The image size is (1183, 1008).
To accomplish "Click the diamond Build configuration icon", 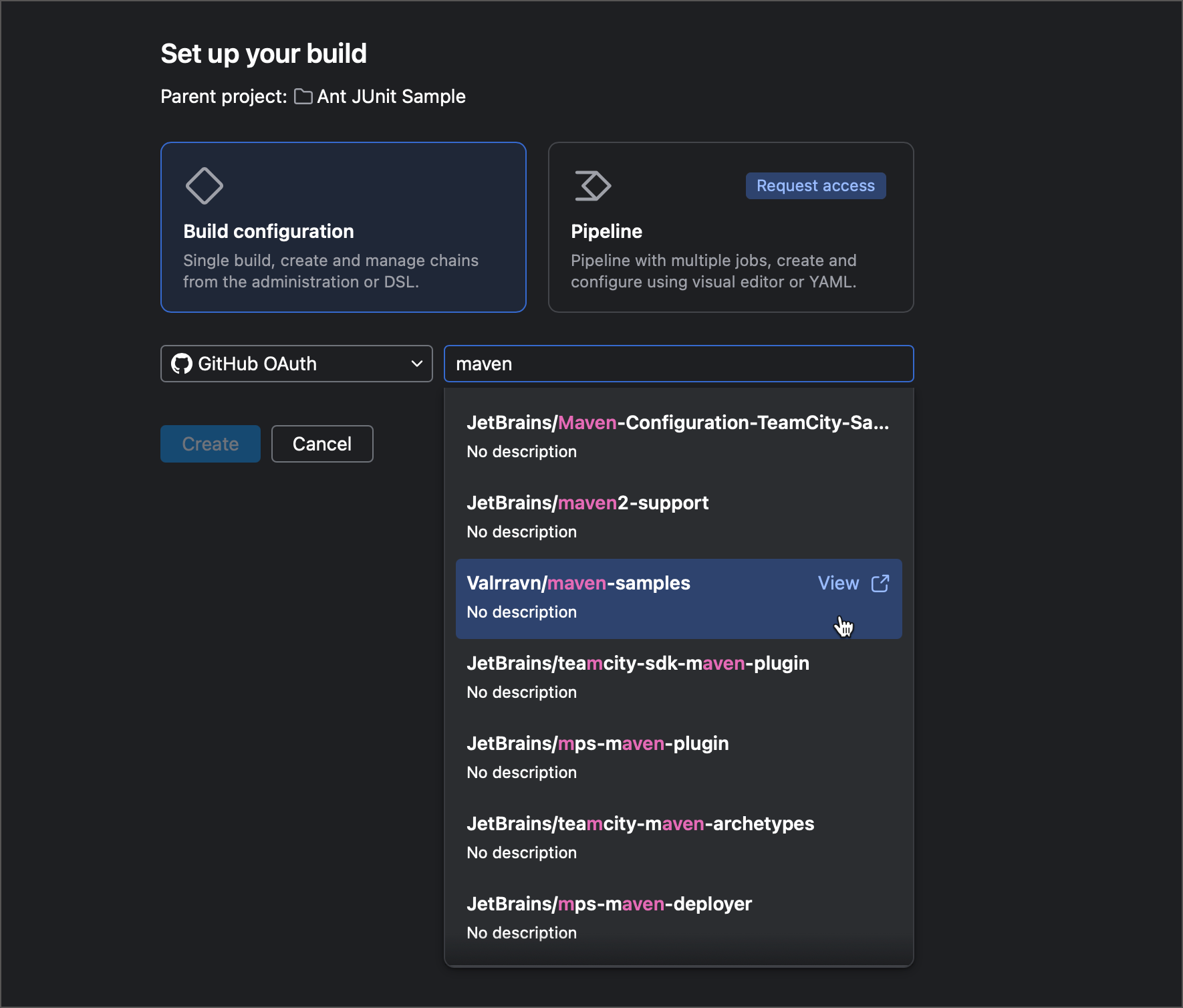I will [x=205, y=186].
